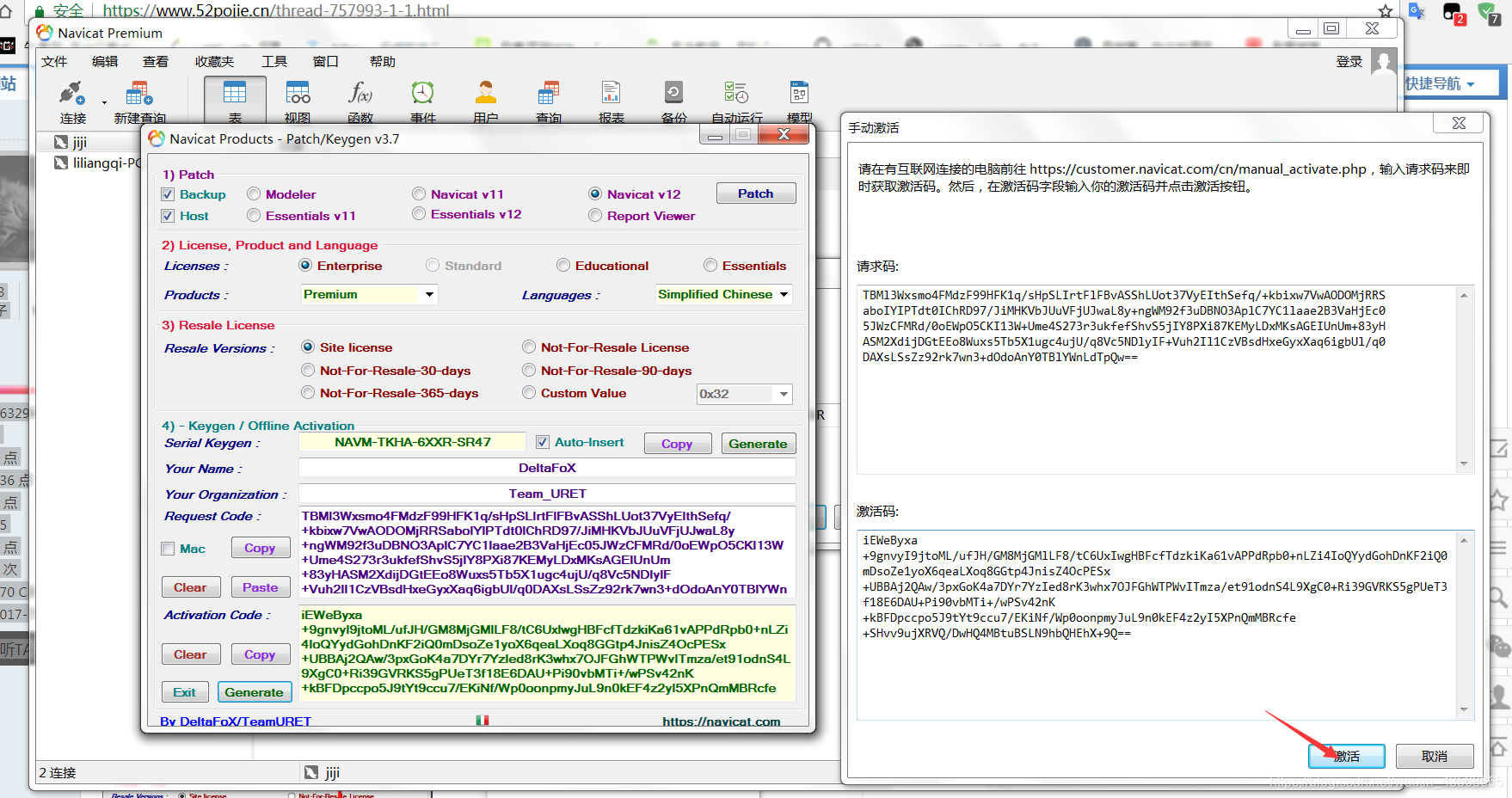
Task: Click the Your Organization field Team_URET
Action: coord(547,494)
